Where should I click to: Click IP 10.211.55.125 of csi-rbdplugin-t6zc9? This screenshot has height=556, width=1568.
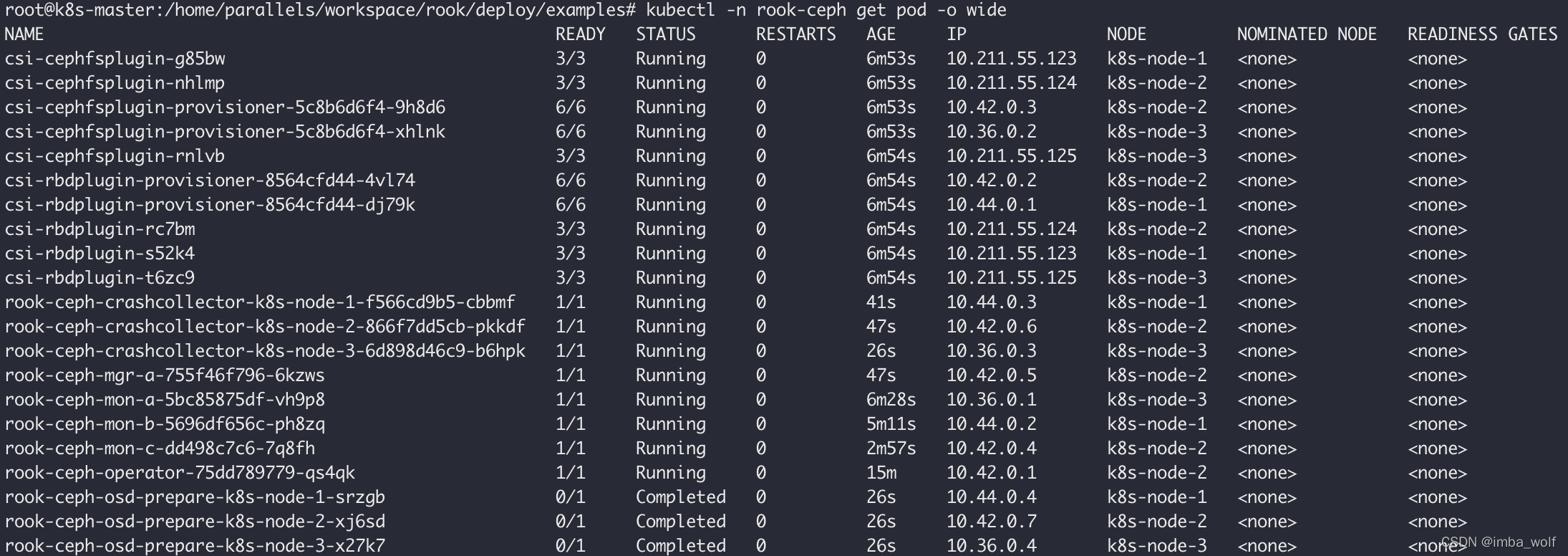(1012, 278)
